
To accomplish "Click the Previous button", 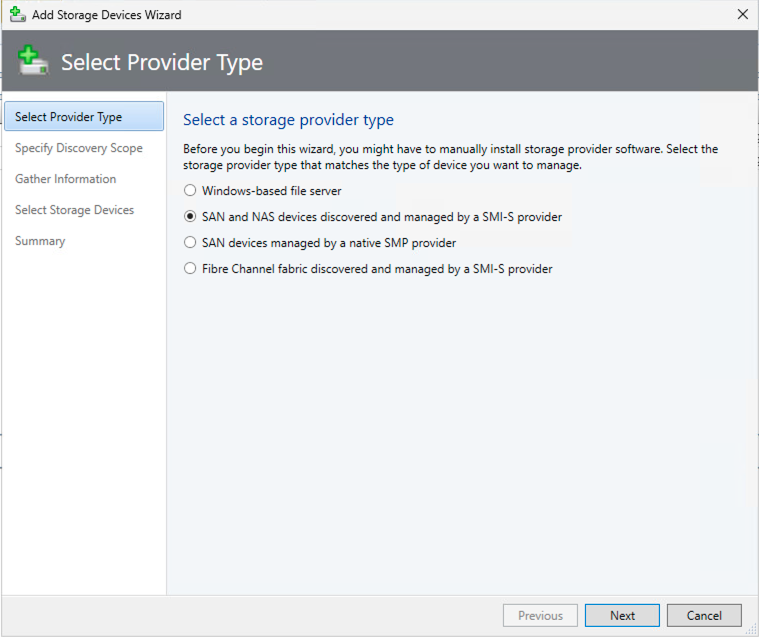I will (x=540, y=615).
